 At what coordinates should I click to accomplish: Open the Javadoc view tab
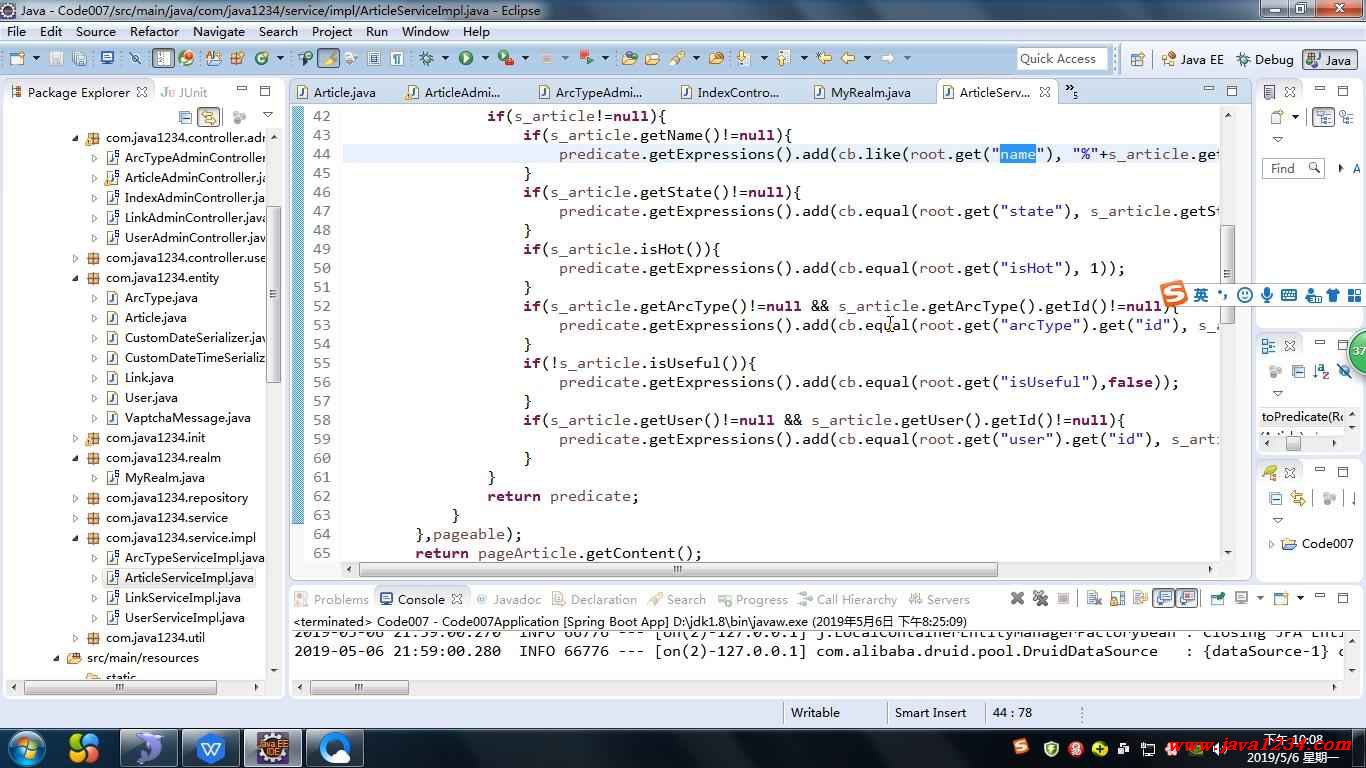[x=508, y=599]
